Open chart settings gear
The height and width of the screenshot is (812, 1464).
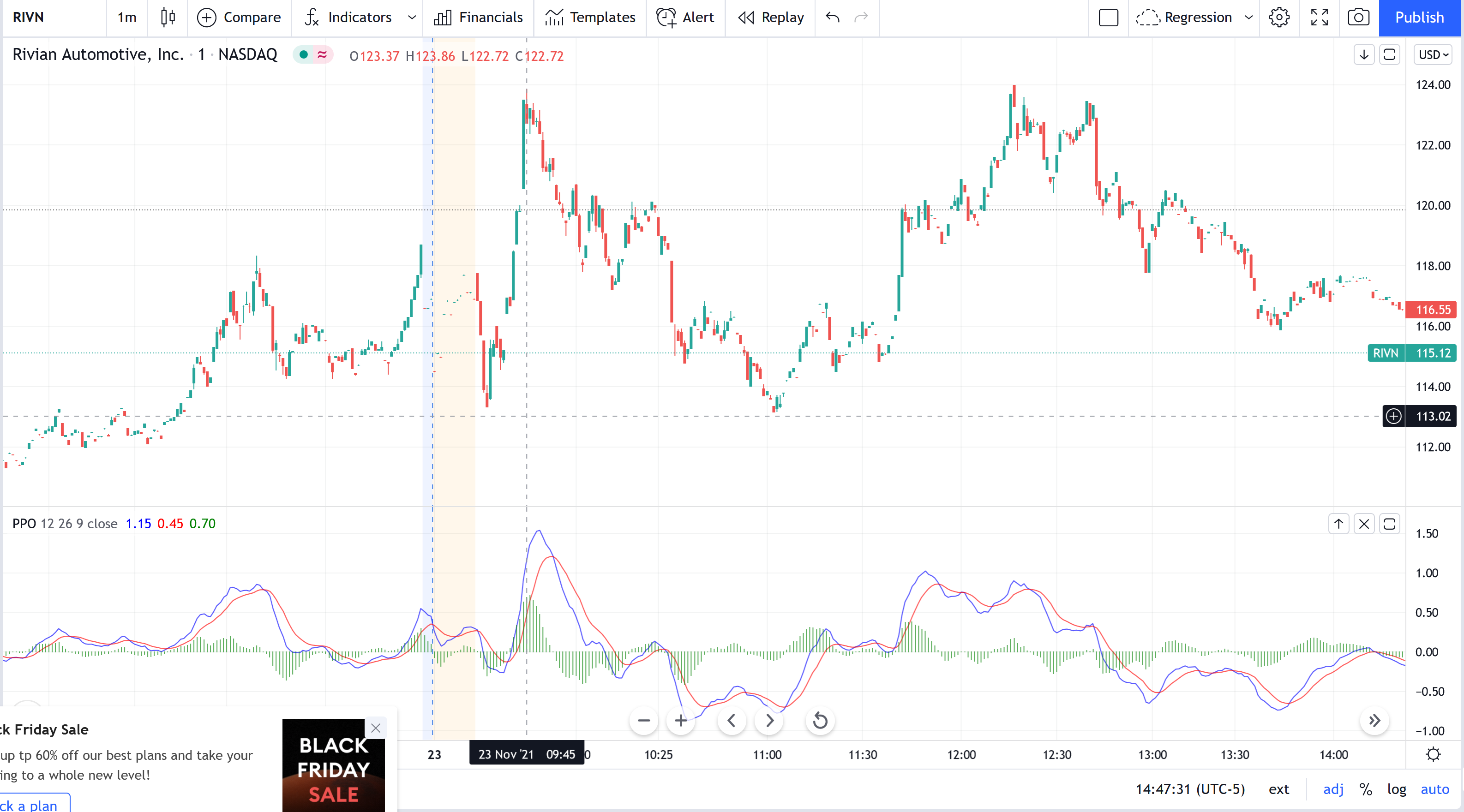(x=1279, y=18)
